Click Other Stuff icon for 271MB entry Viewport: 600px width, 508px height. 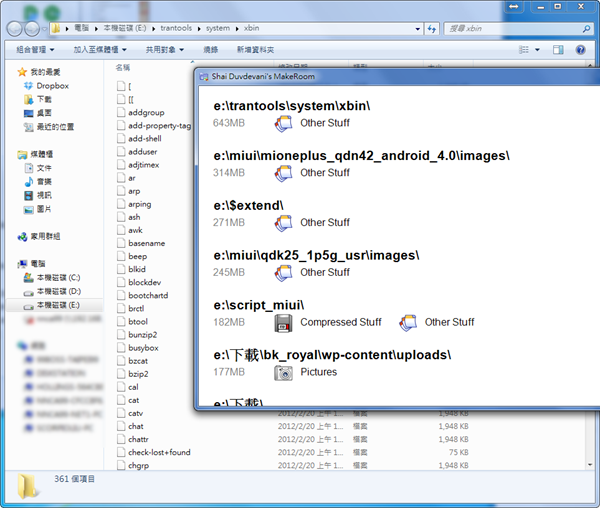pyautogui.click(x=283, y=223)
